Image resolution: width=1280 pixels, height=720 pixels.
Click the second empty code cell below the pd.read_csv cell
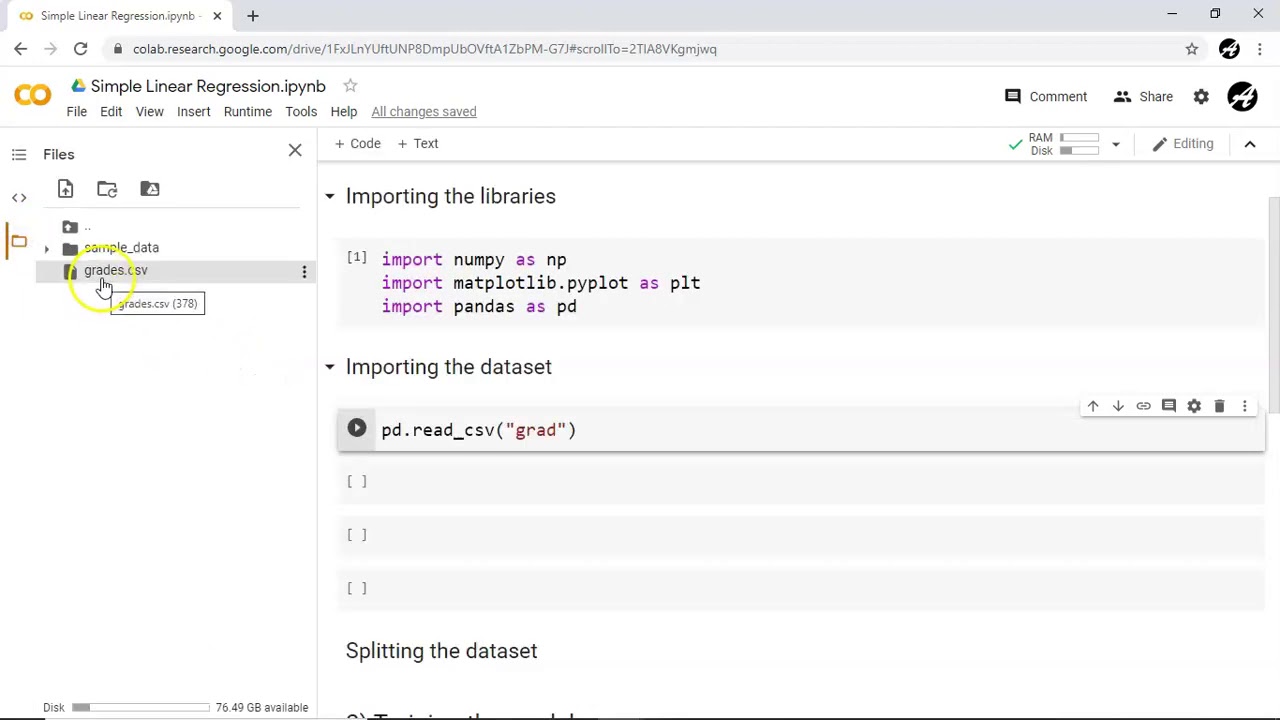pos(801,535)
